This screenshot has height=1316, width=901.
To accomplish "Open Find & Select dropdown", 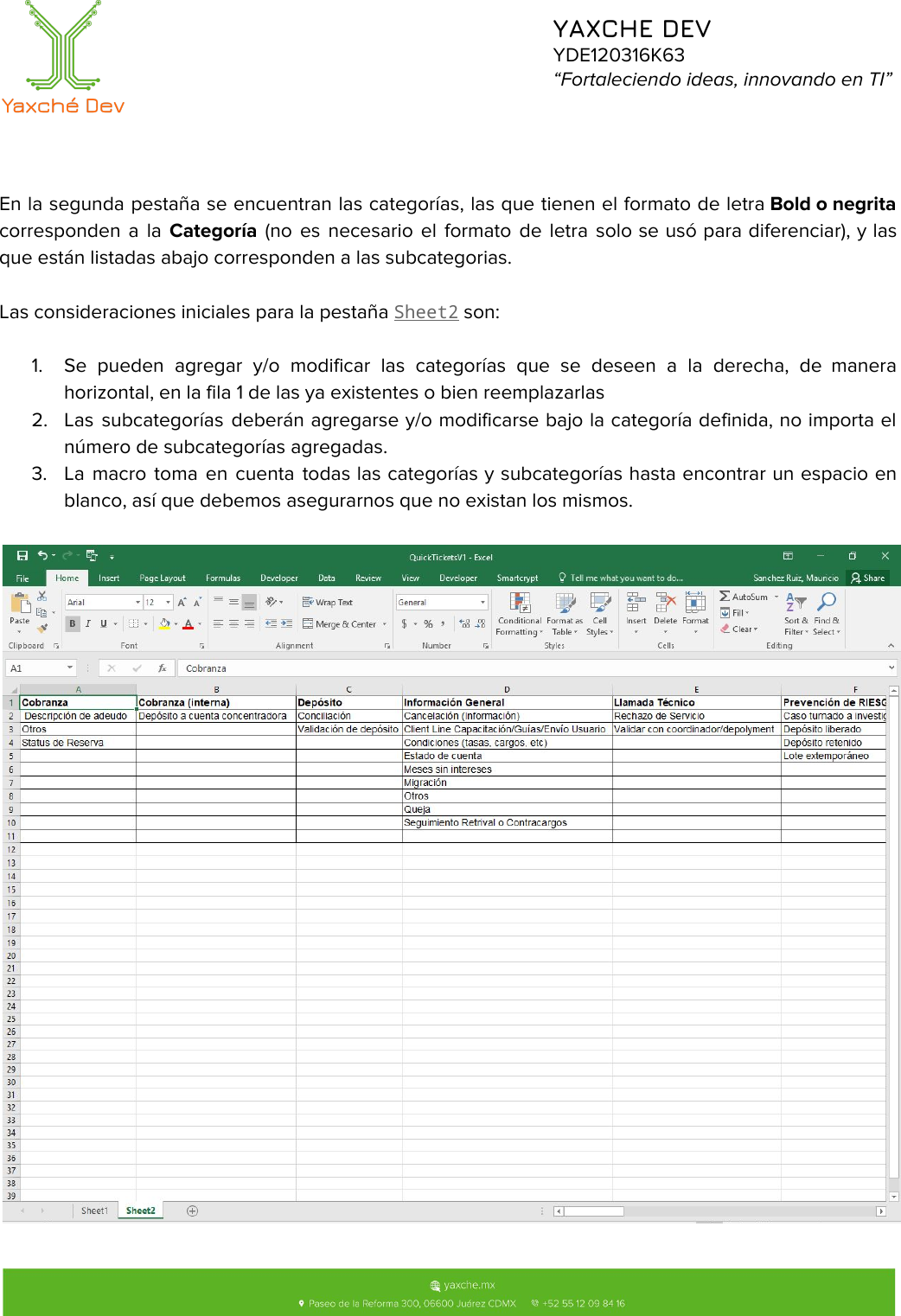I will 827,614.
